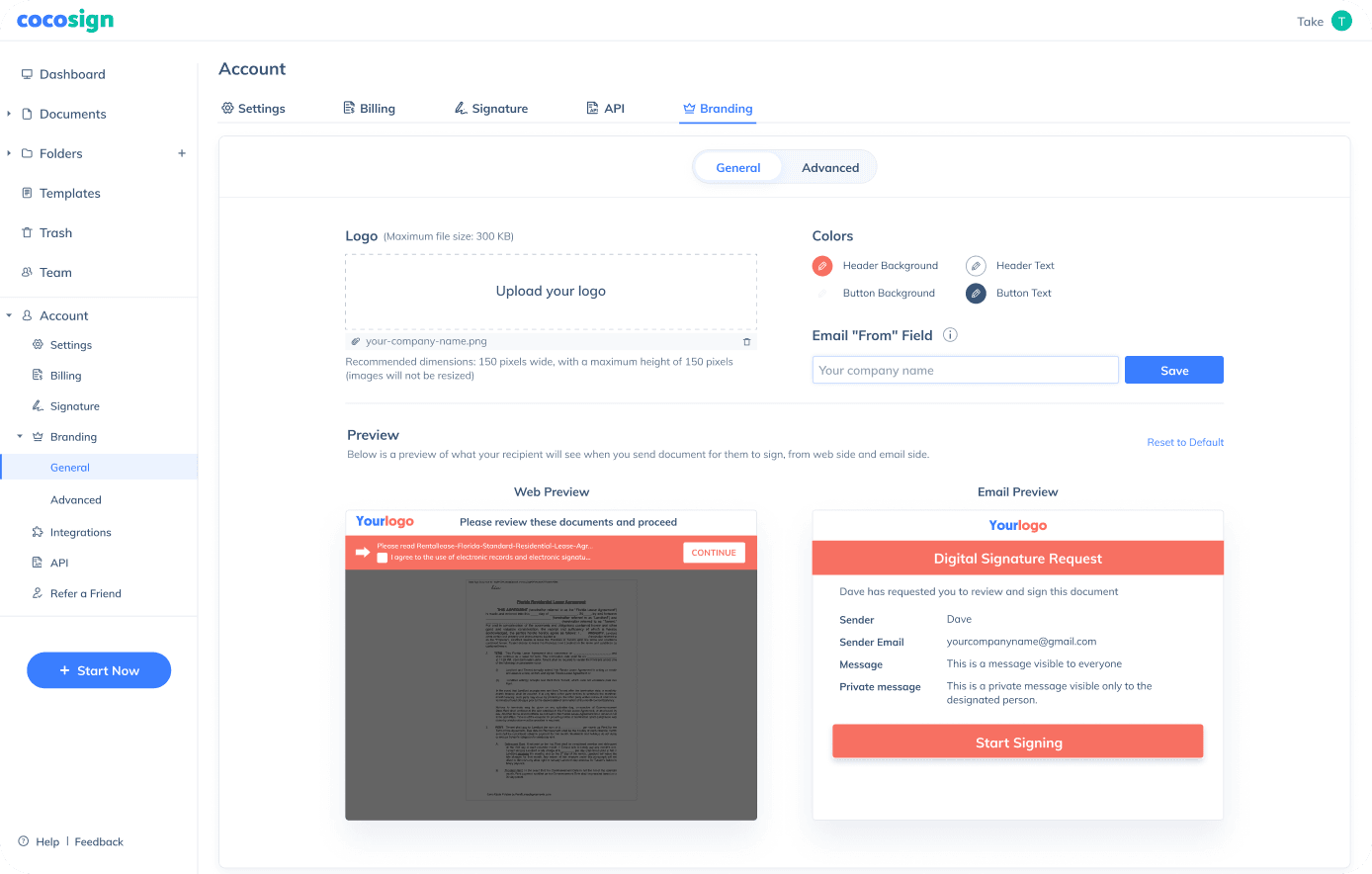Collapse the Branding submenu arrow
This screenshot has height=874, width=1372.
coord(20,437)
